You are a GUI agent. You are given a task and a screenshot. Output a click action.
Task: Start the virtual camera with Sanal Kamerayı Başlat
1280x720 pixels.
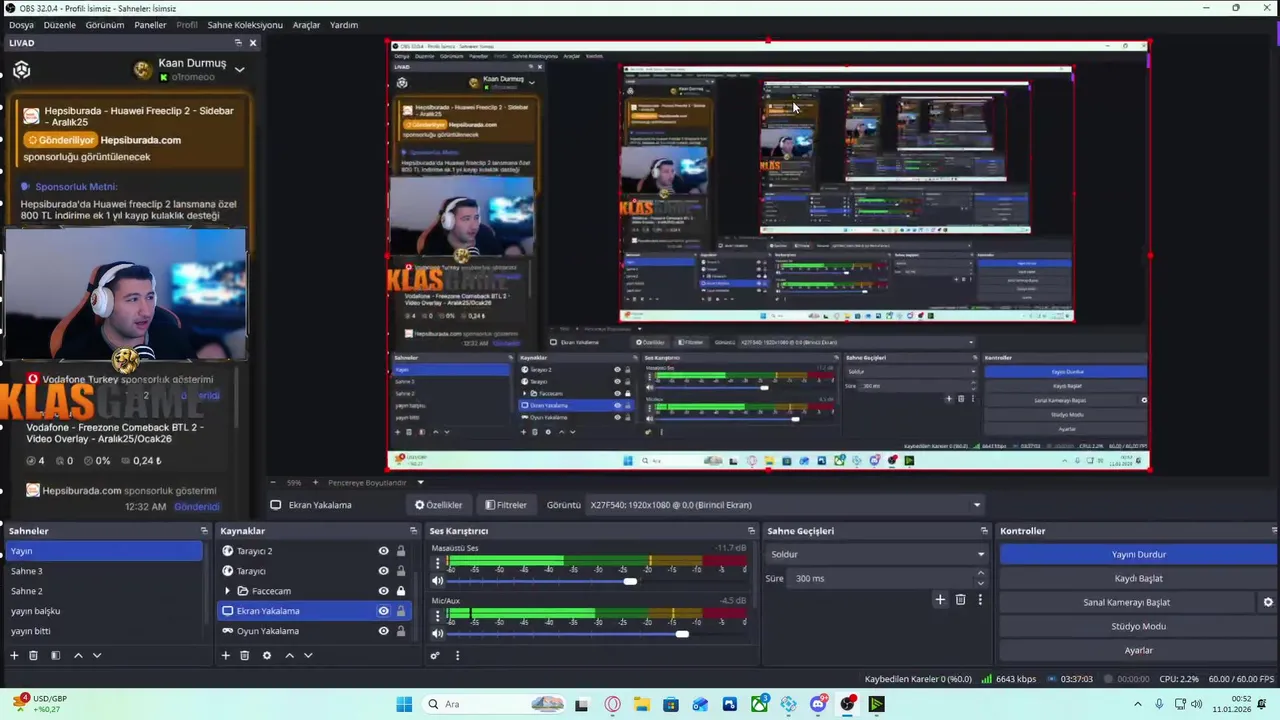pos(1127,602)
